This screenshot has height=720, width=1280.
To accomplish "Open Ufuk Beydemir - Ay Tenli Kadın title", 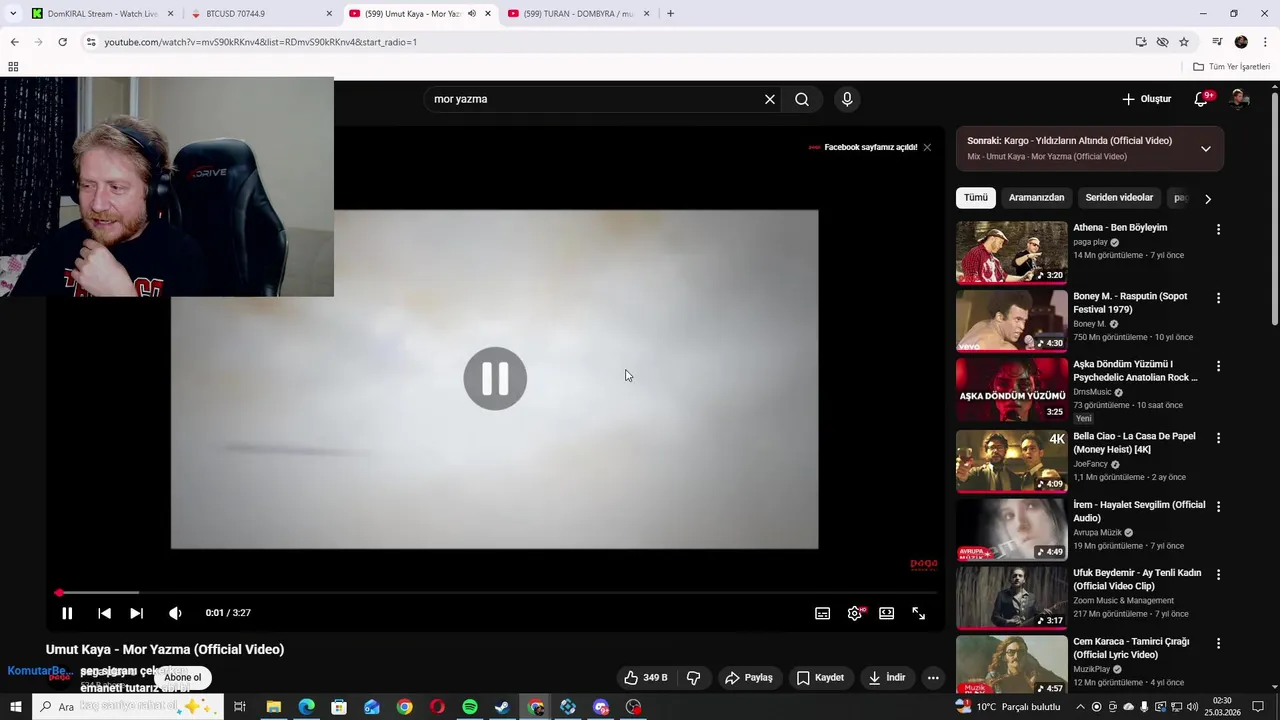I will pos(1137,579).
